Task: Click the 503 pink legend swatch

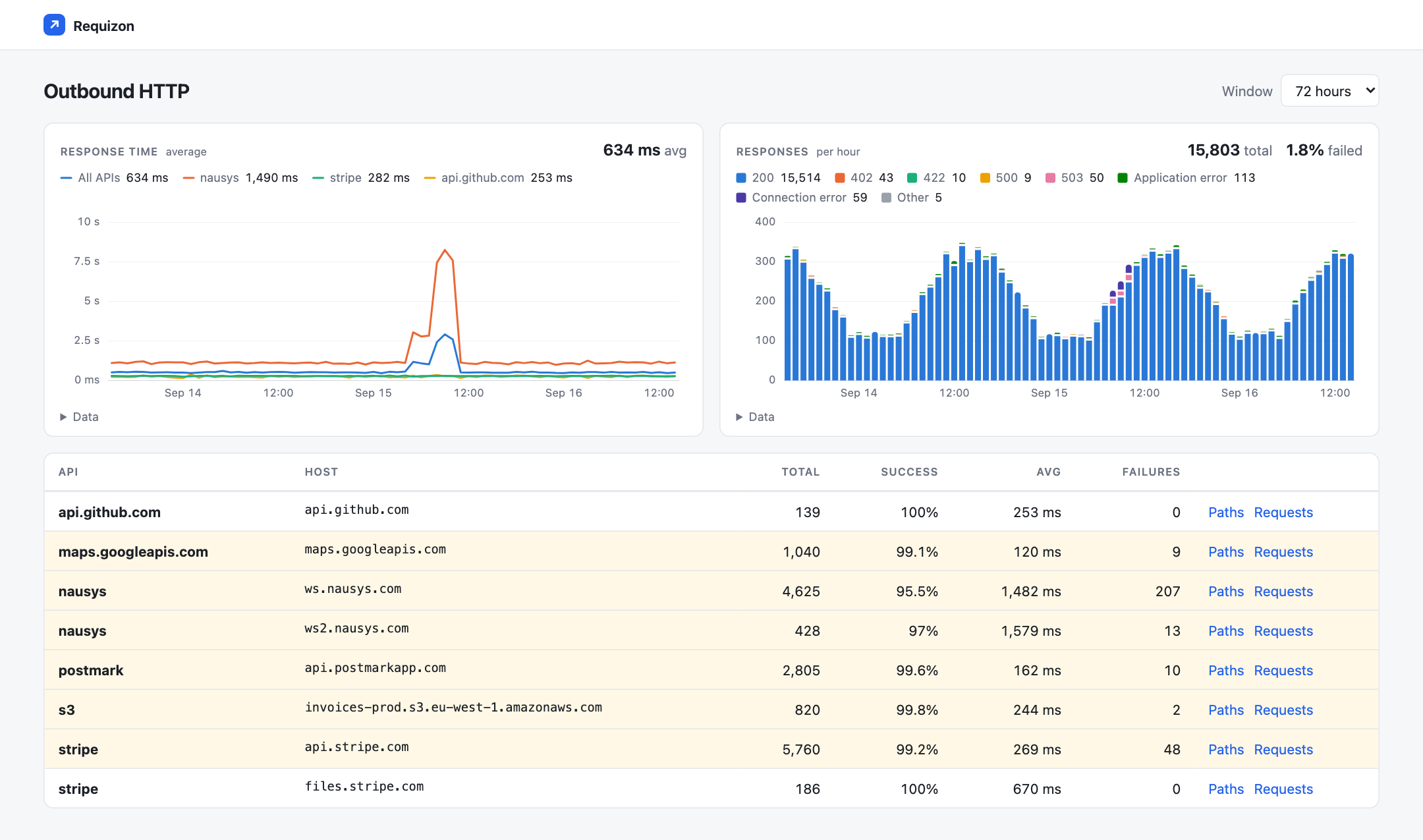Action: [1051, 178]
